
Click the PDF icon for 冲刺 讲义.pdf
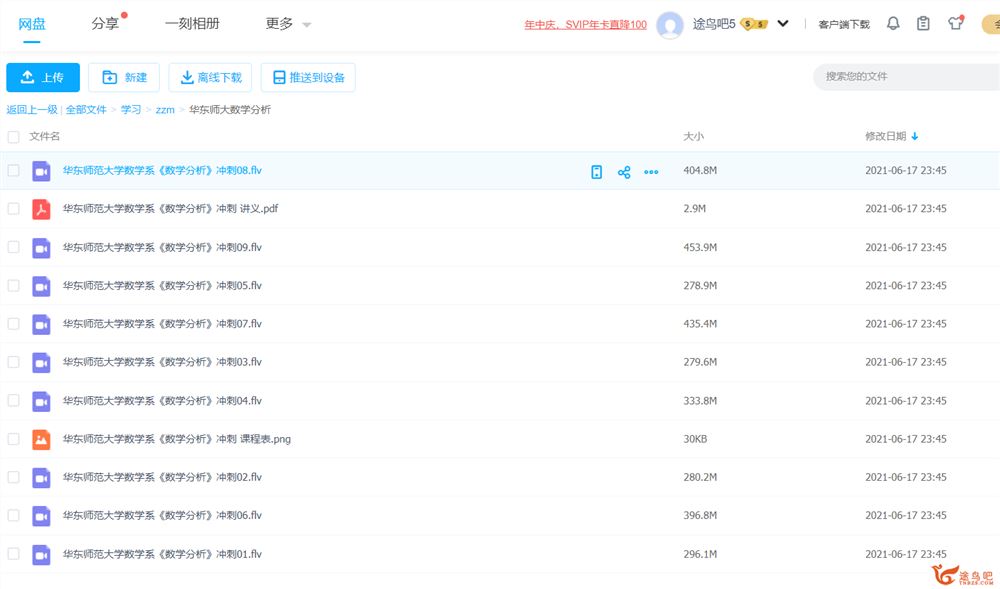coord(41,209)
